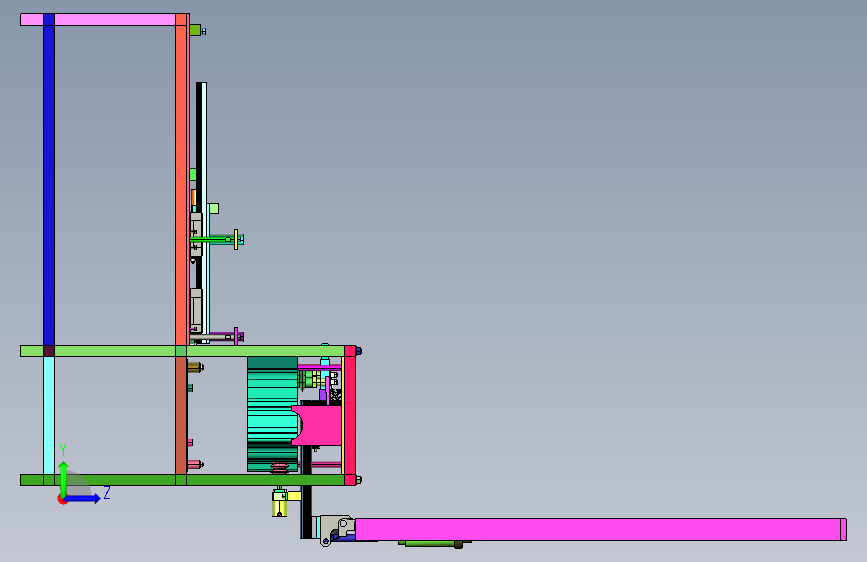
Task: Select the olive green block beside the top bar
Action: click(195, 30)
